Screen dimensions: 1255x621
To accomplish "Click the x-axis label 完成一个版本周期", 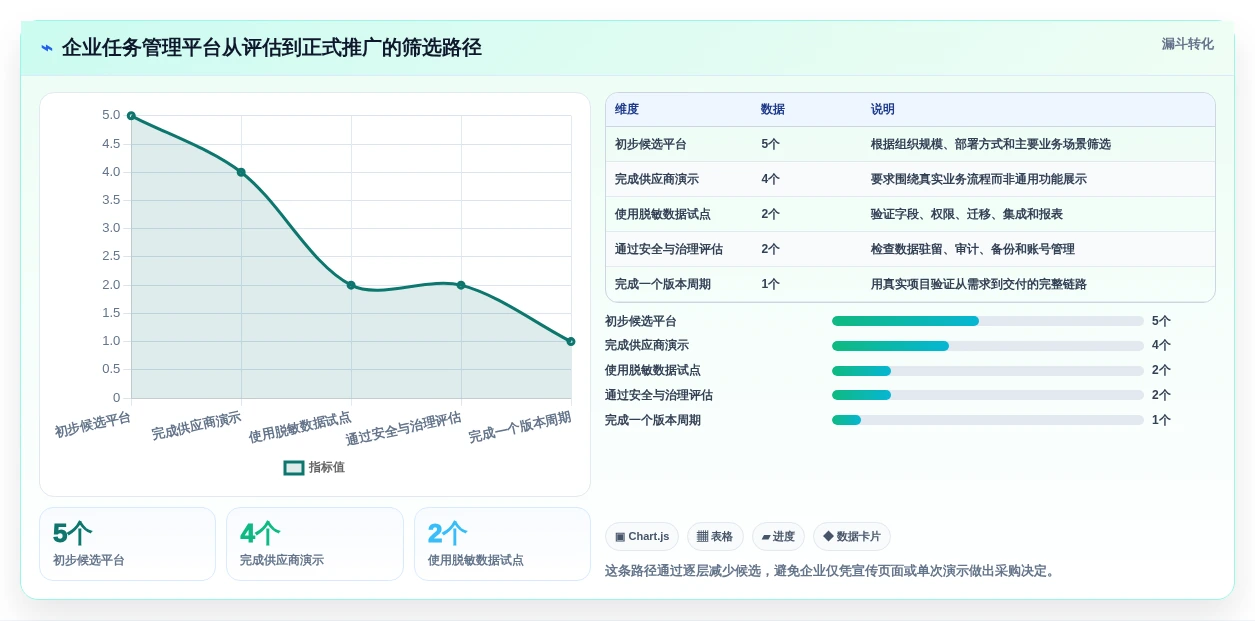I will click(x=520, y=427).
